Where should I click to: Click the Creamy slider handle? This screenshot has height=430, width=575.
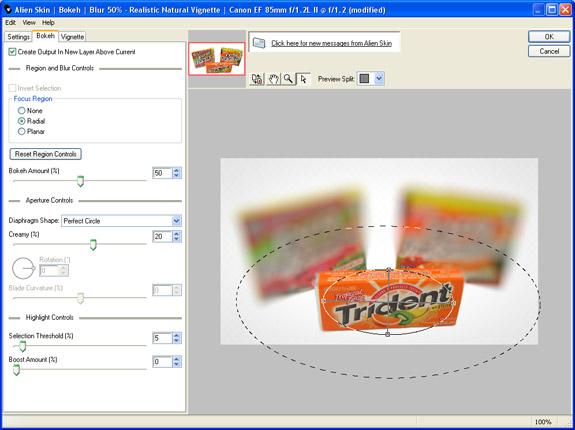pyautogui.click(x=93, y=245)
